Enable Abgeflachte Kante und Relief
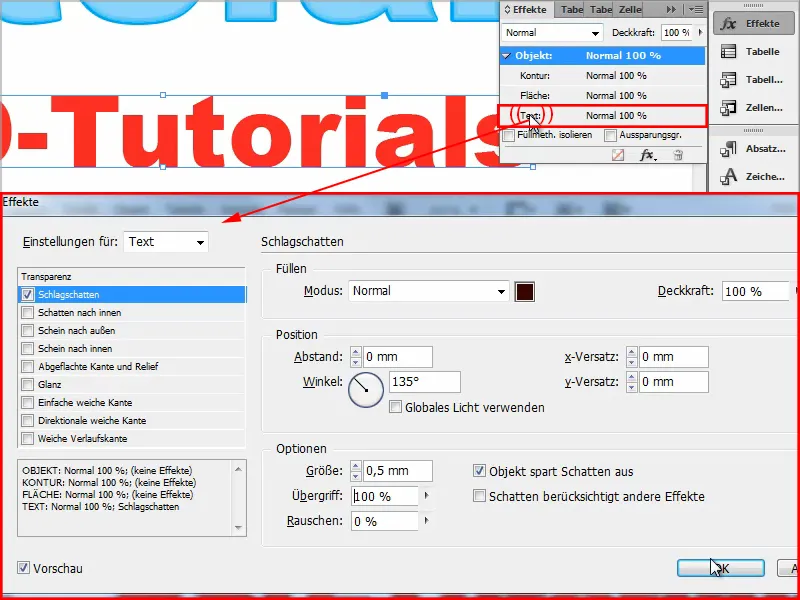800x600 pixels. click(28, 366)
